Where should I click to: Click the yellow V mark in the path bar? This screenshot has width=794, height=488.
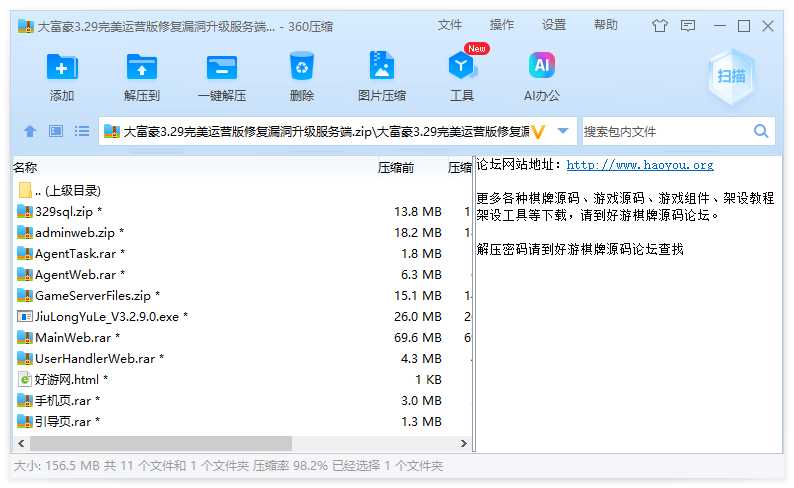pyautogui.click(x=538, y=132)
